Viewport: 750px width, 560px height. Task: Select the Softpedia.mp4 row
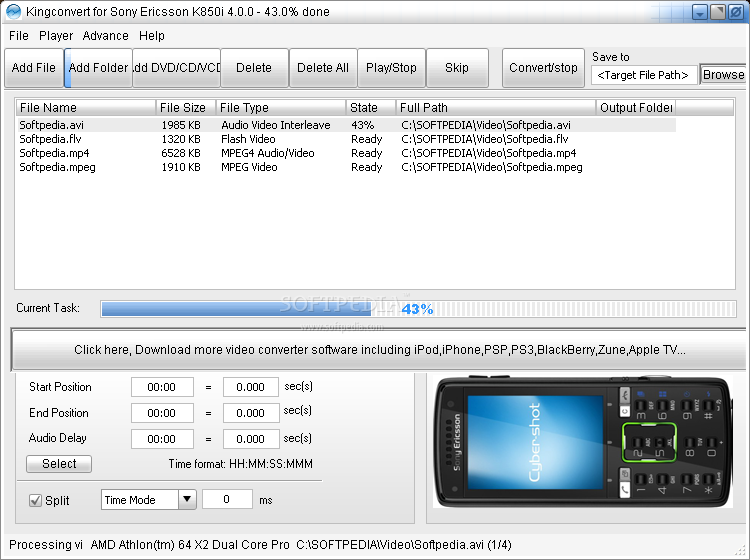(x=346, y=153)
